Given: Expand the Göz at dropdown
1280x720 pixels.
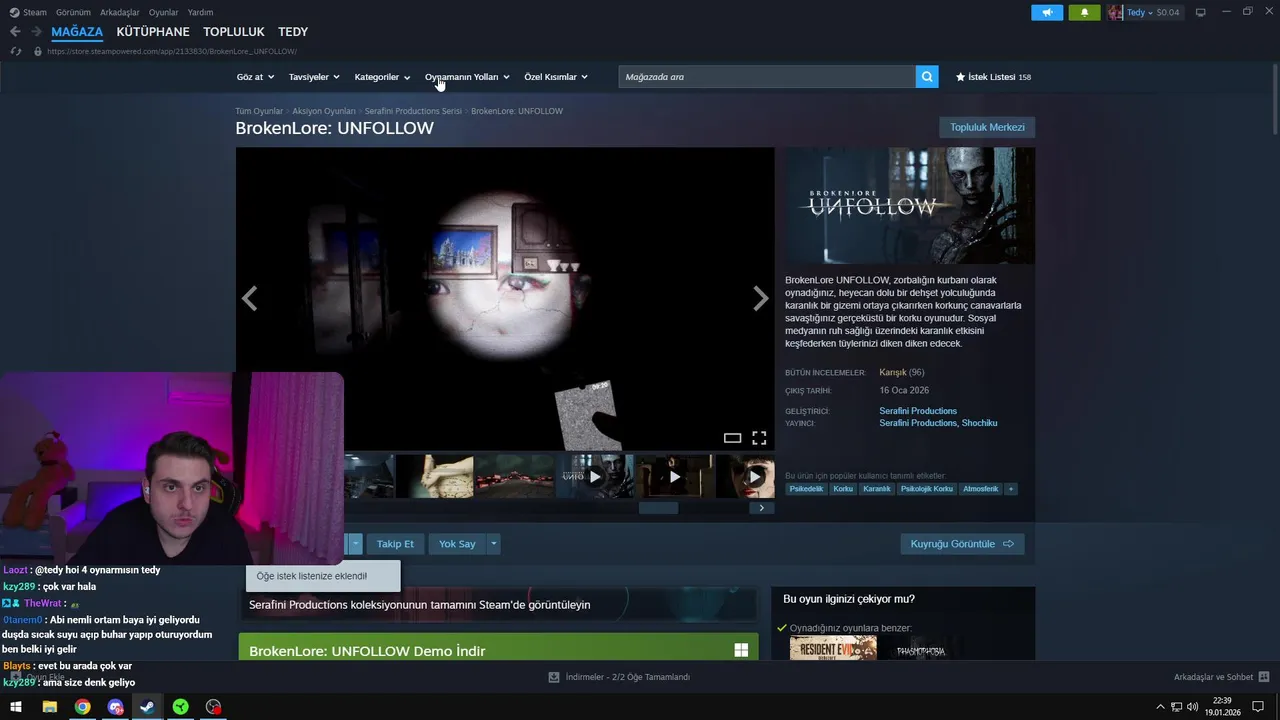Looking at the screenshot, I should 255,77.
